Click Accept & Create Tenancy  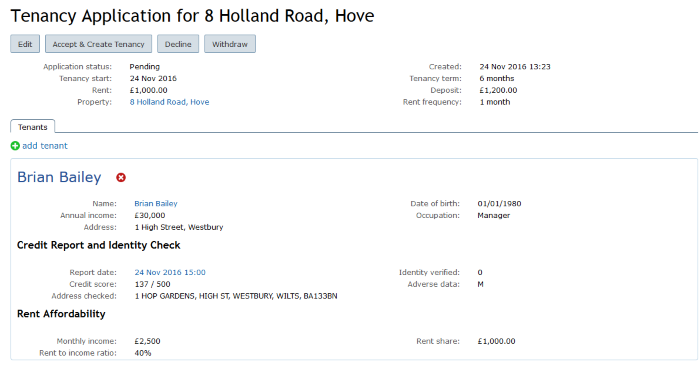coord(98,44)
